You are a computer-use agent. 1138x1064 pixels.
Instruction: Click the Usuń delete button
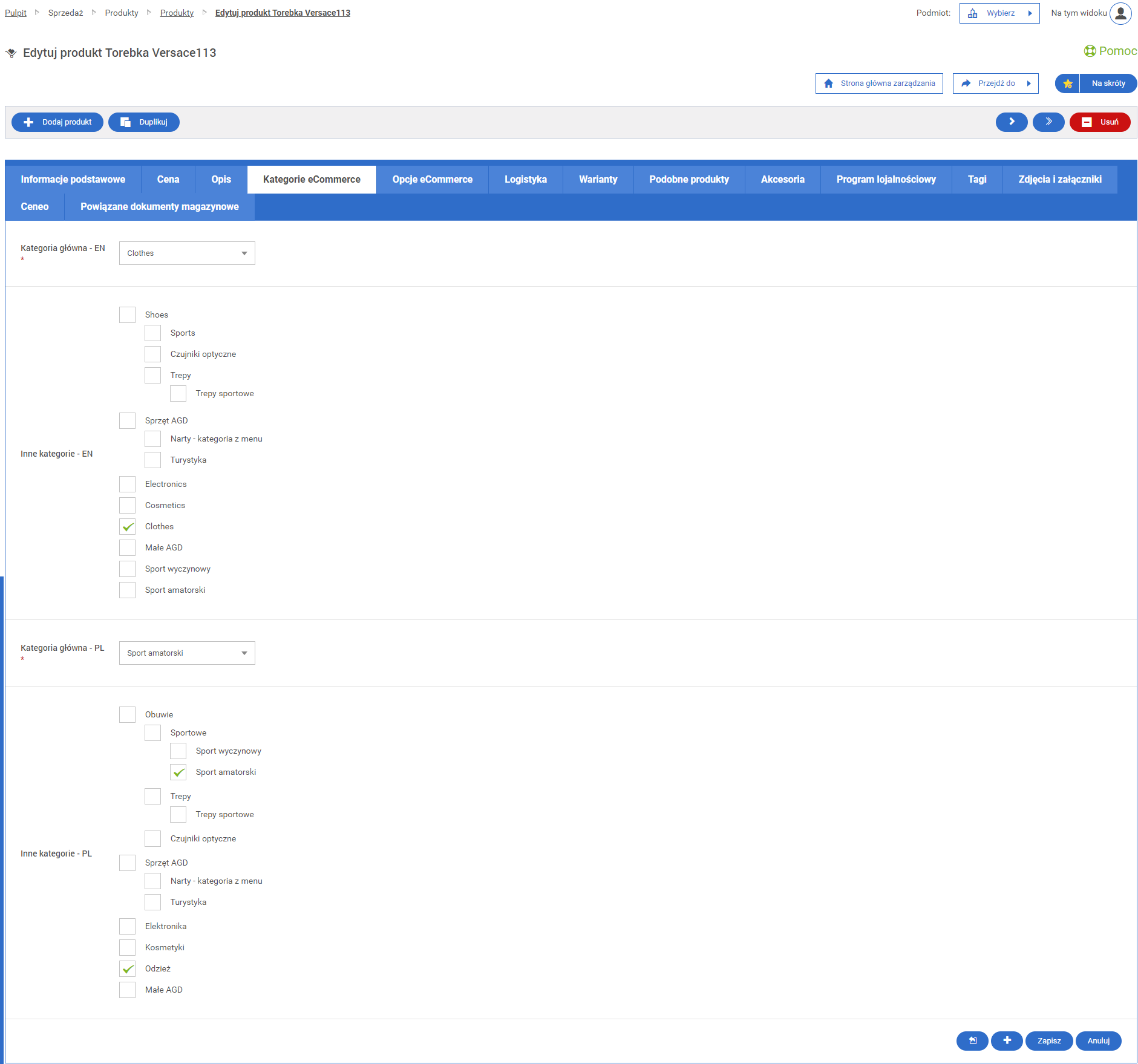click(1099, 122)
